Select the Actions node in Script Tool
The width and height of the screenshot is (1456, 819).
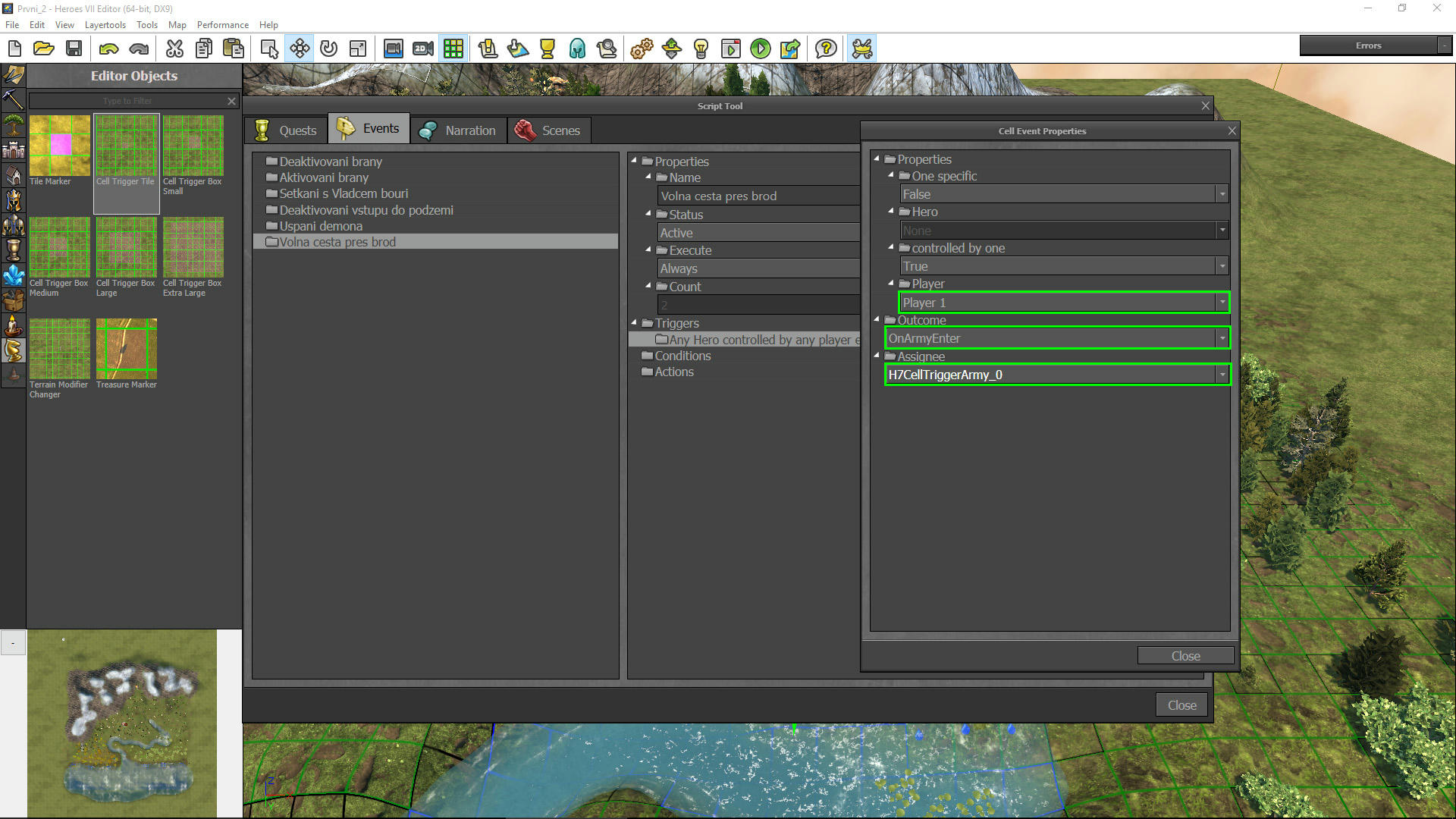[x=673, y=372]
